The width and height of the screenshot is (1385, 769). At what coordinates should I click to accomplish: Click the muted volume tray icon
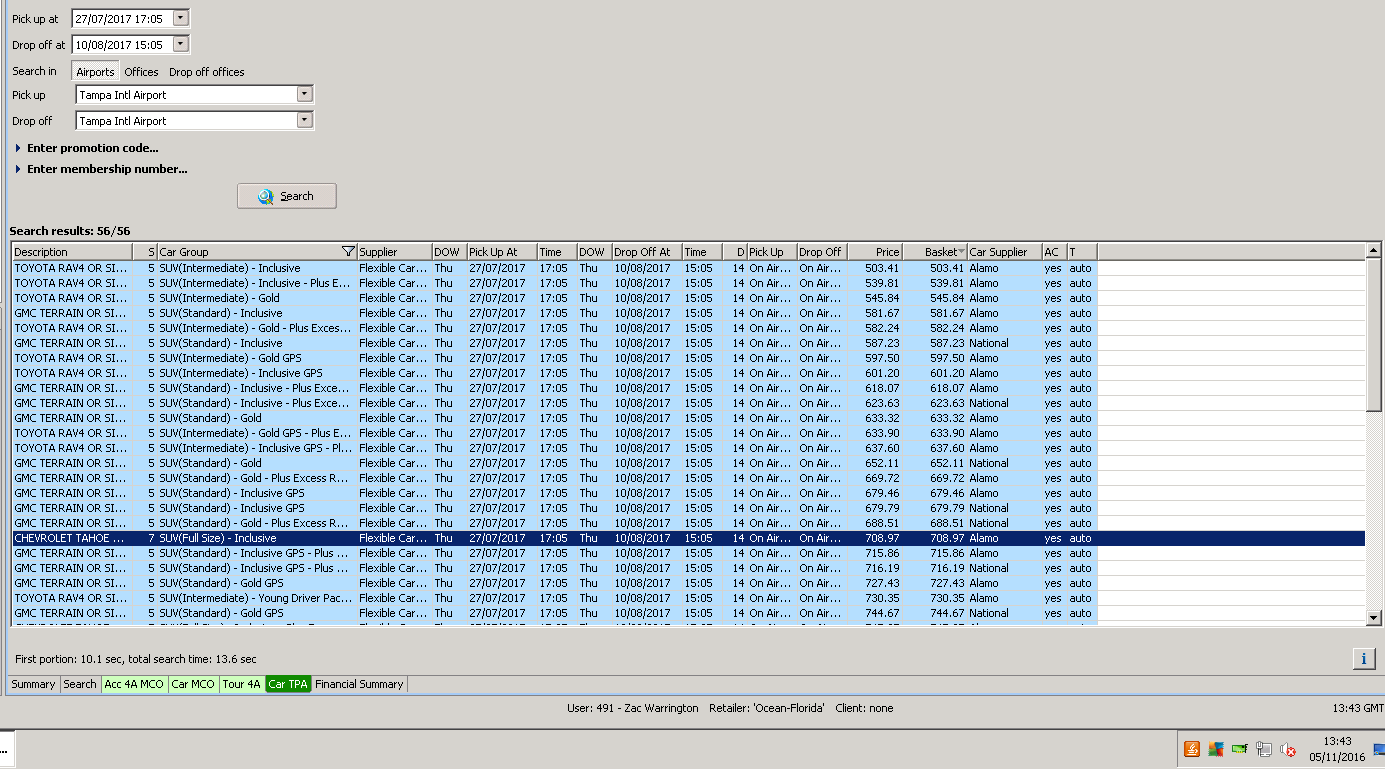pyautogui.click(x=1288, y=749)
